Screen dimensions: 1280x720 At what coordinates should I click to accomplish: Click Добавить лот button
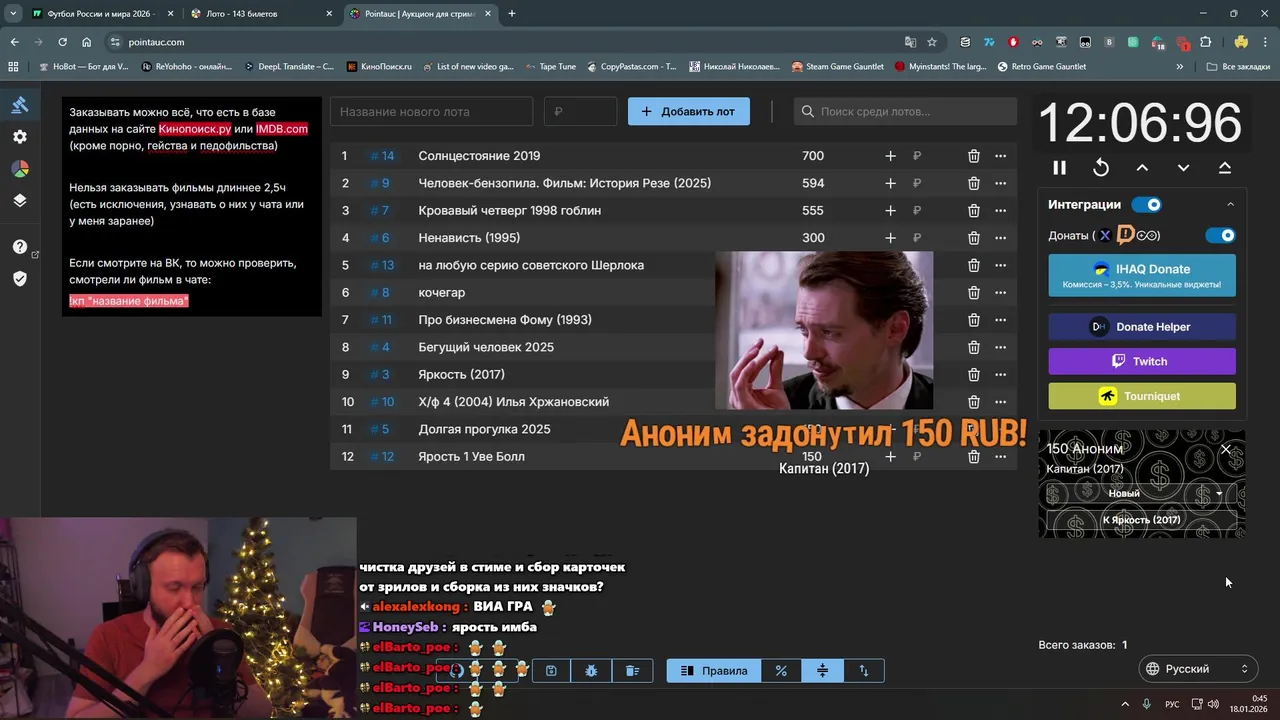[689, 111]
